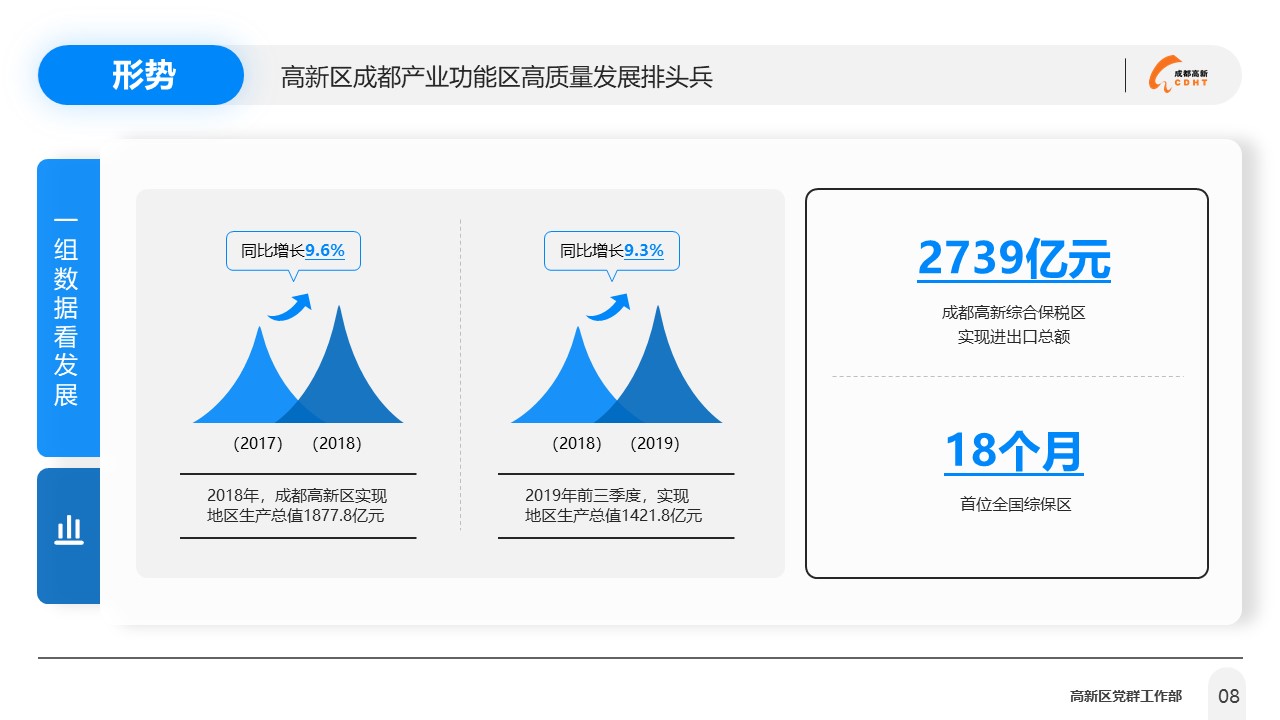Screen dimensions: 1280x720
Task: Select text 地区生产总值1877.8亿元
Action: pyautogui.click(x=296, y=516)
